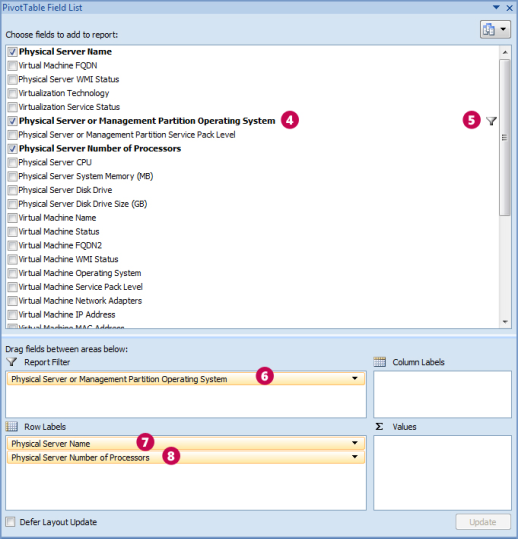Click the Row Labels grid icon
The width and height of the screenshot is (518, 539).
pos(12,427)
